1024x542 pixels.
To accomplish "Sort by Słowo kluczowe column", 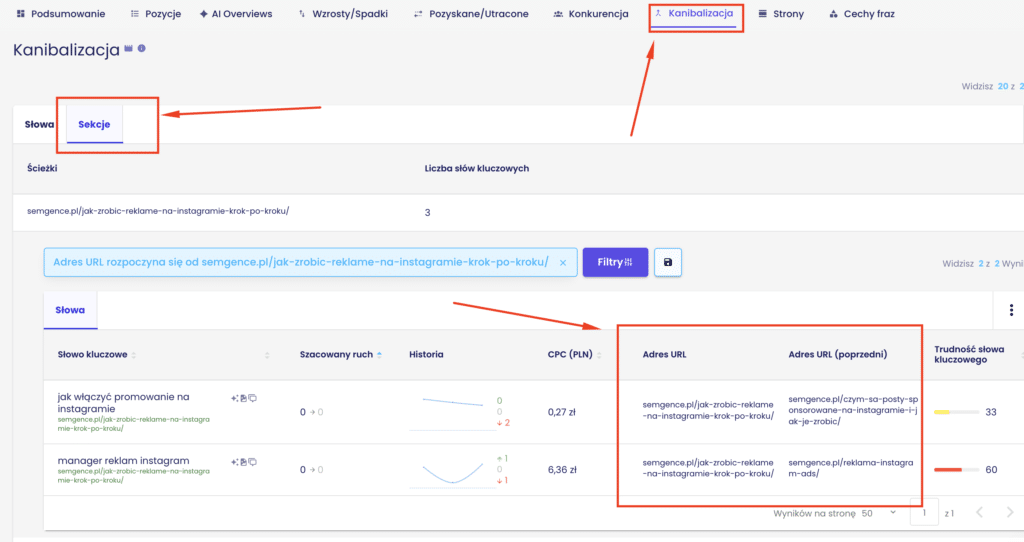I will pyautogui.click(x=97, y=355).
